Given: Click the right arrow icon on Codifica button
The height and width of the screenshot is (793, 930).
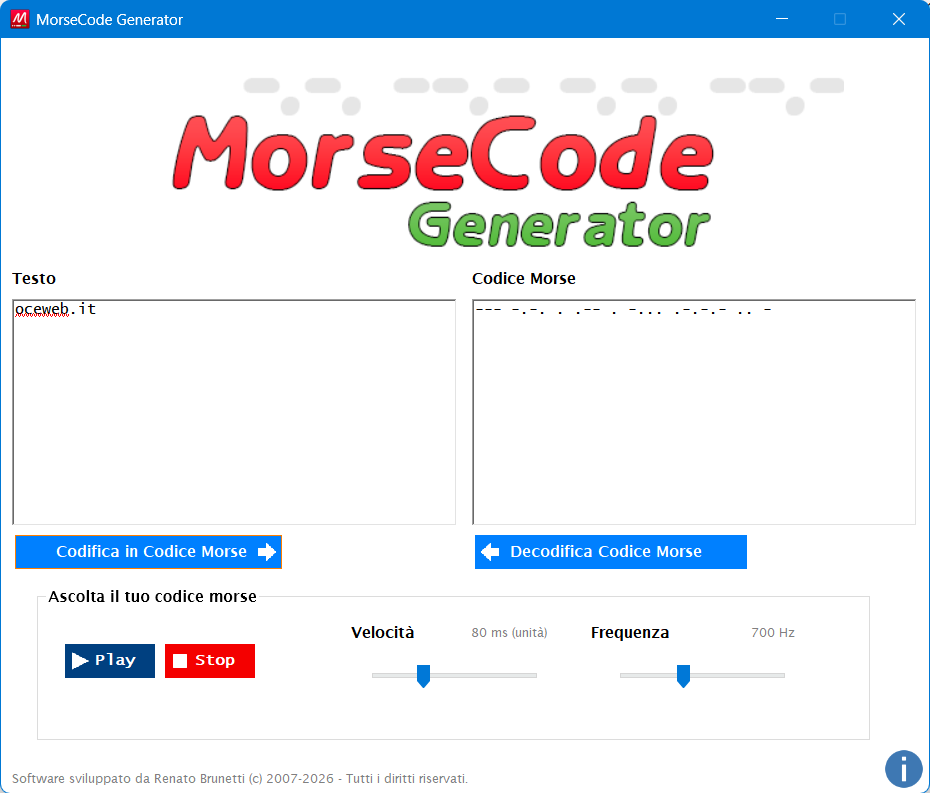Looking at the screenshot, I should (266, 552).
